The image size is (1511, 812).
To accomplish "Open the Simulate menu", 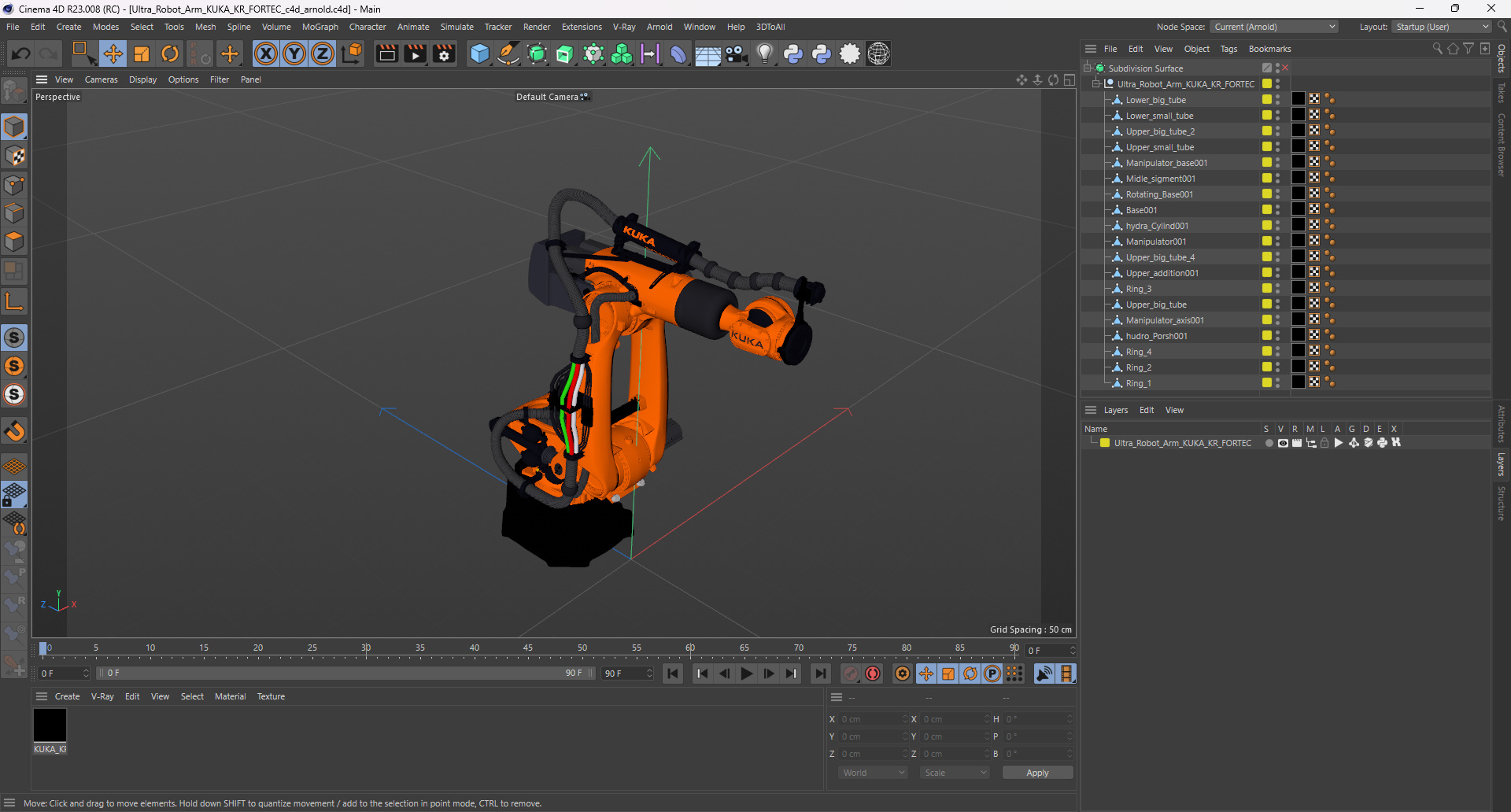I will click(x=456, y=27).
